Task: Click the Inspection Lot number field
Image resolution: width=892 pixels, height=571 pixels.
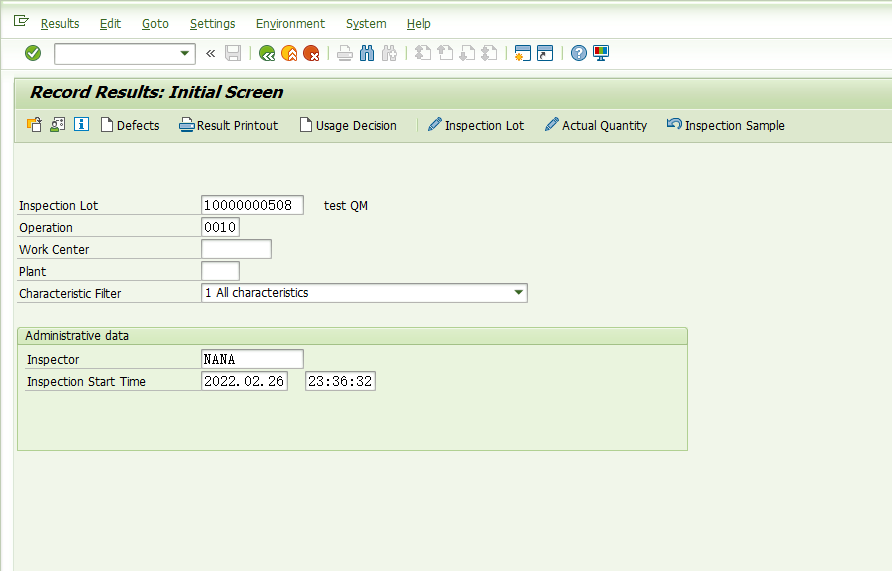Action: (252, 205)
